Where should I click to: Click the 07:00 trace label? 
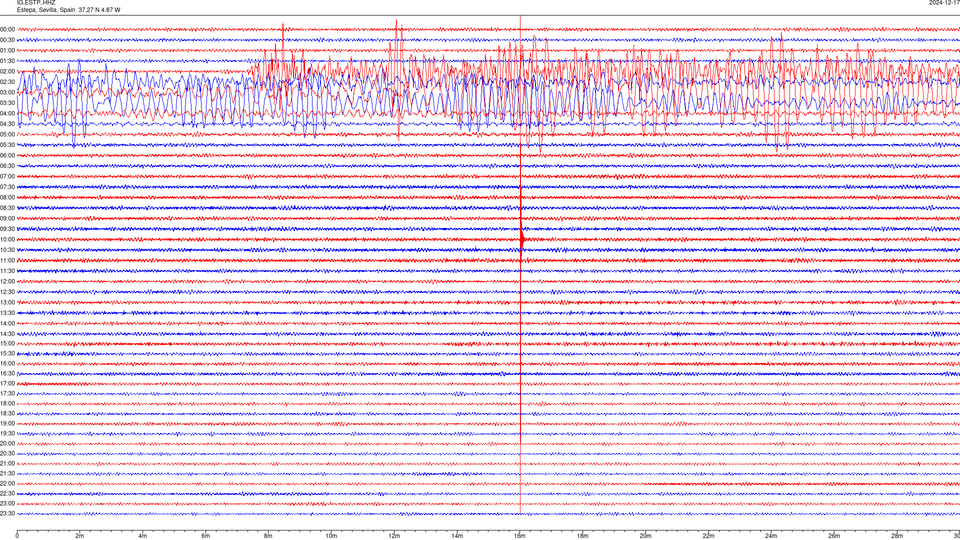click(x=7, y=176)
